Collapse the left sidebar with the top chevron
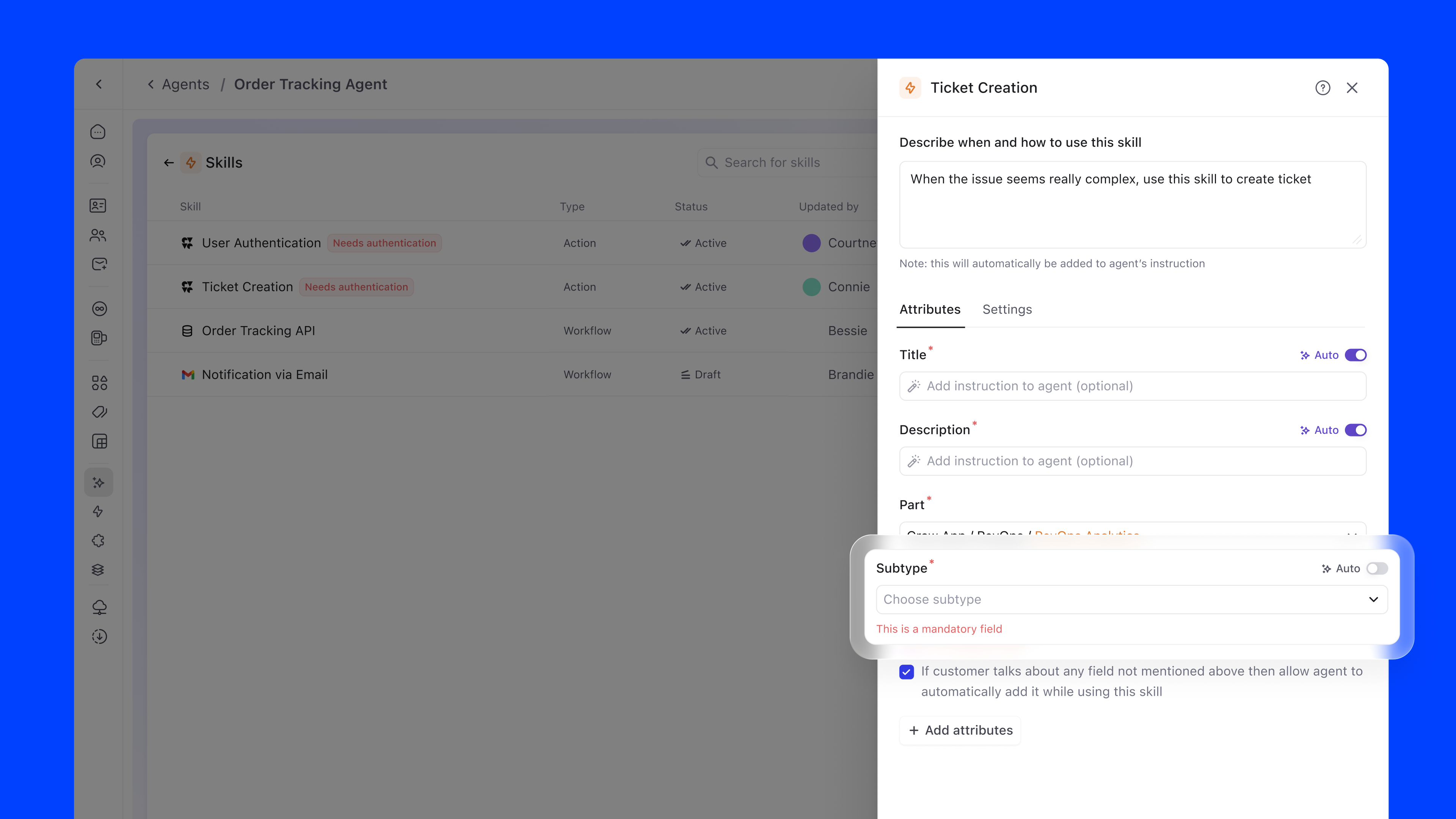 tap(99, 84)
